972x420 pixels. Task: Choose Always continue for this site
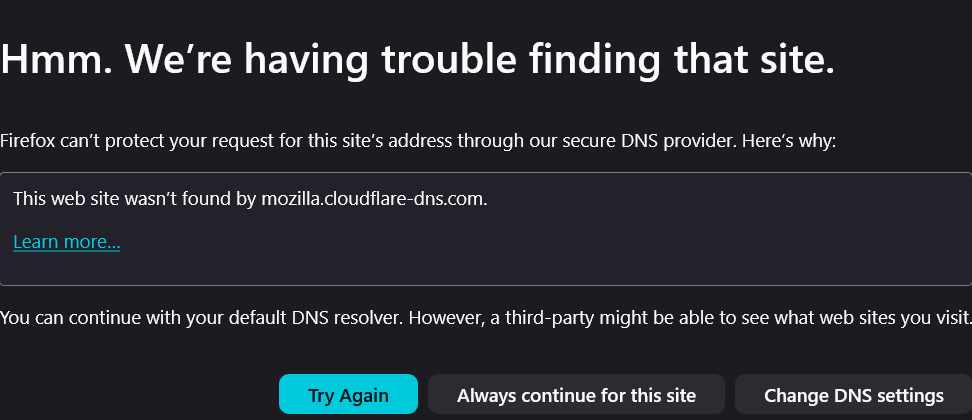[x=576, y=395]
